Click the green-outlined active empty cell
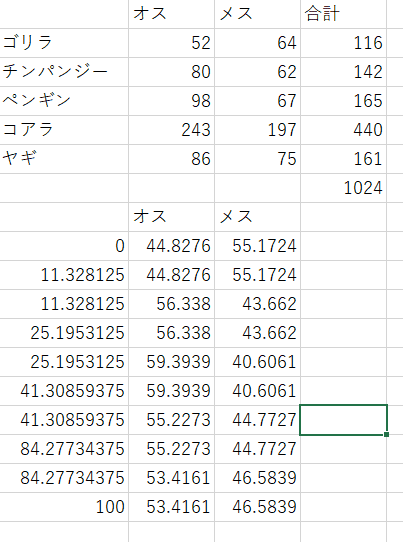Viewport: 403px width, 542px height. tap(344, 420)
